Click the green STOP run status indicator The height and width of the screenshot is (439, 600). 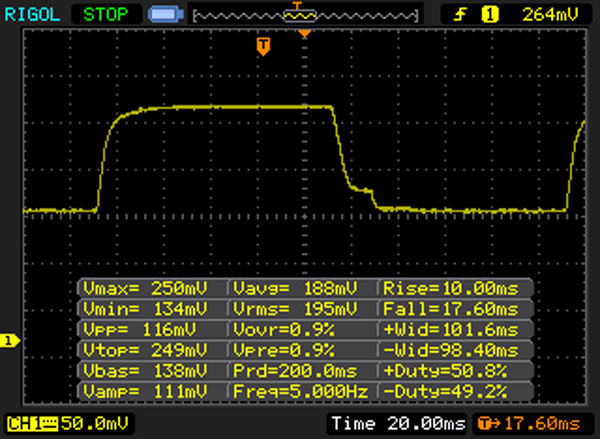106,14
